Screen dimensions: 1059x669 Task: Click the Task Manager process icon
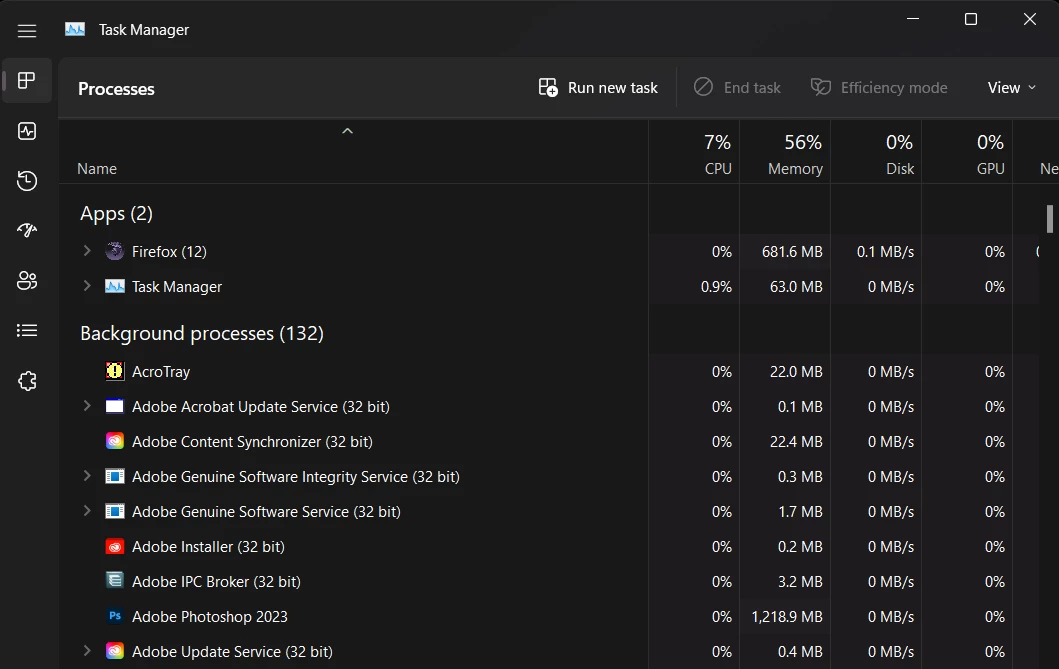(115, 286)
